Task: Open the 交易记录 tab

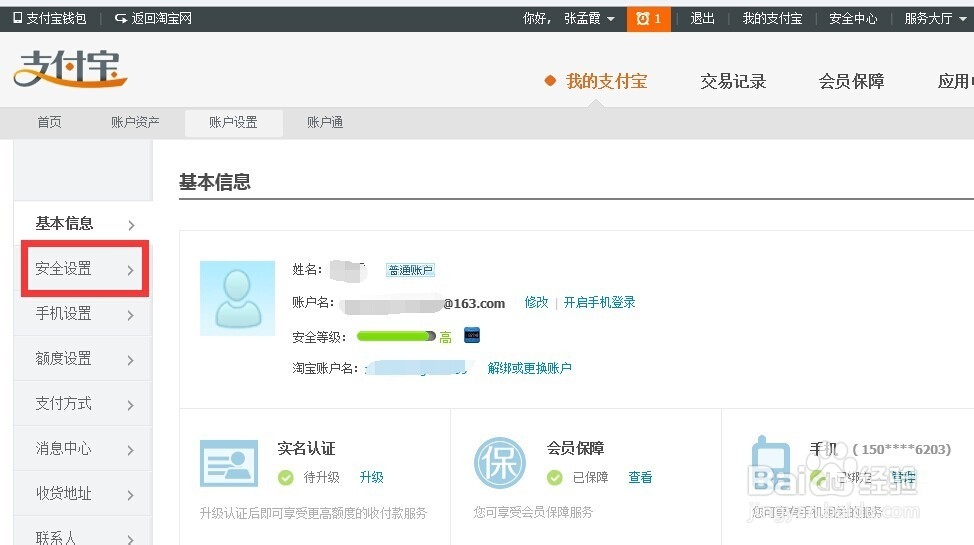Action: [x=733, y=81]
